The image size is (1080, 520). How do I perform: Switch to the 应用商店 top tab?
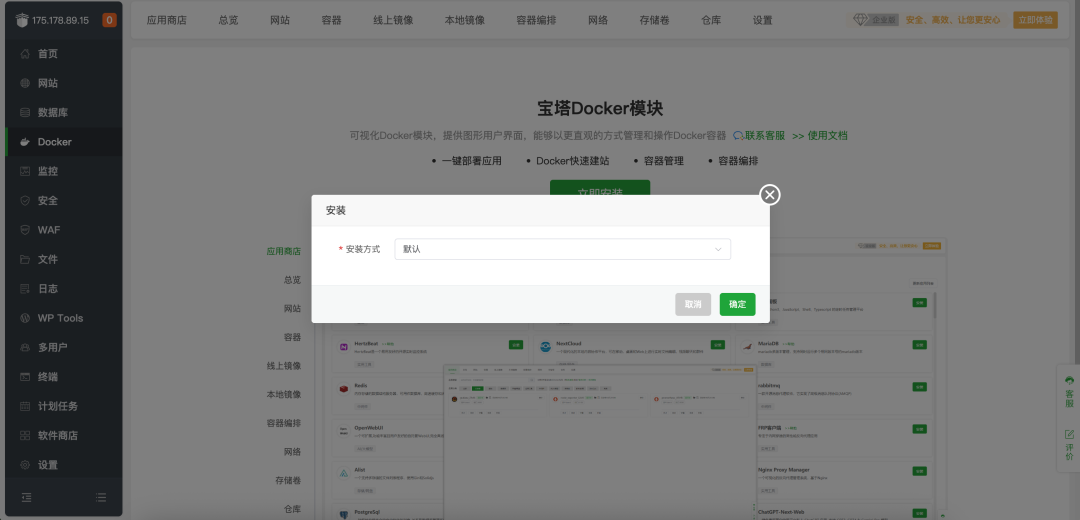(167, 20)
